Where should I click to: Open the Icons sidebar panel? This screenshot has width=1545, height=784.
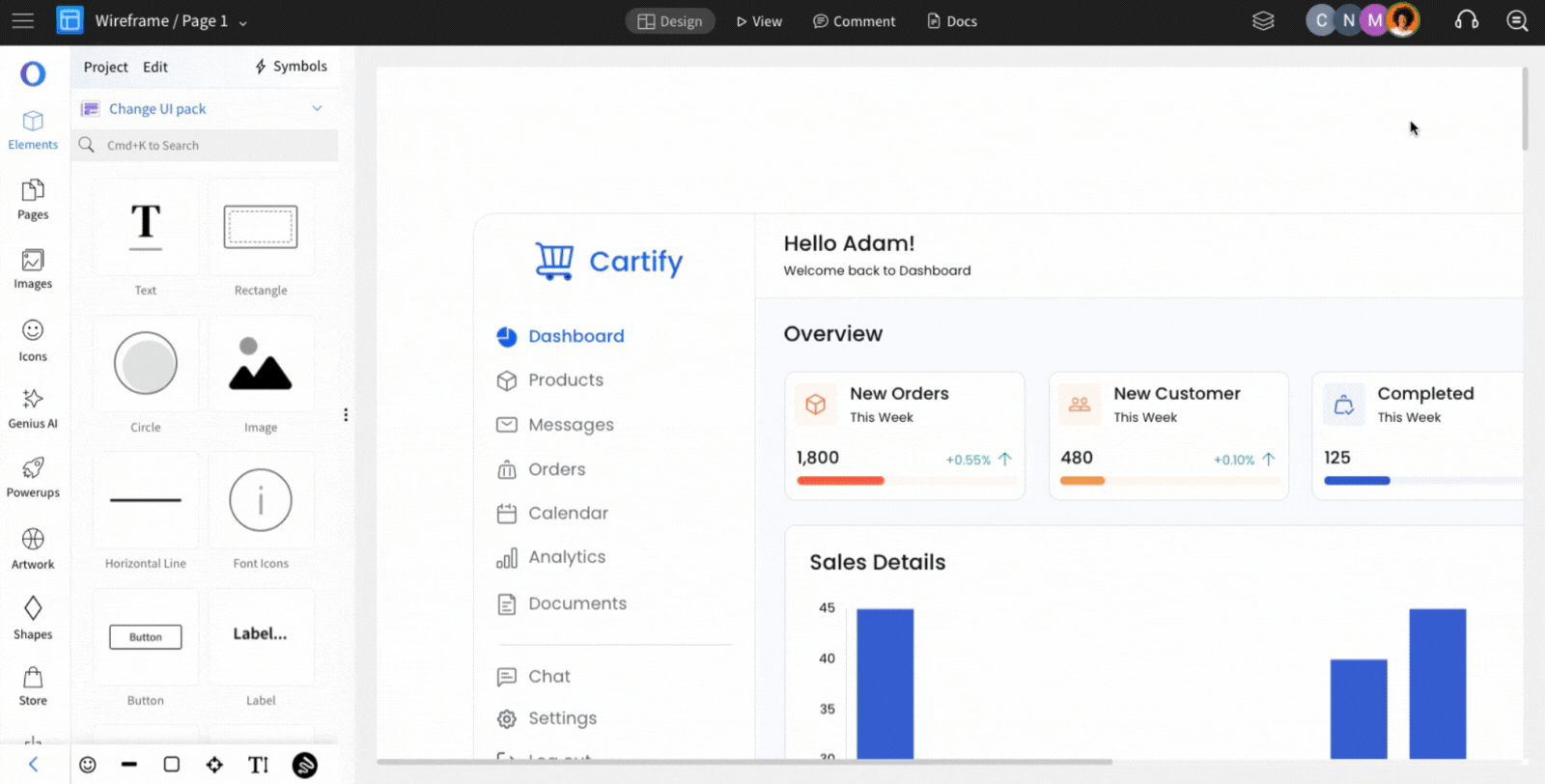33,341
